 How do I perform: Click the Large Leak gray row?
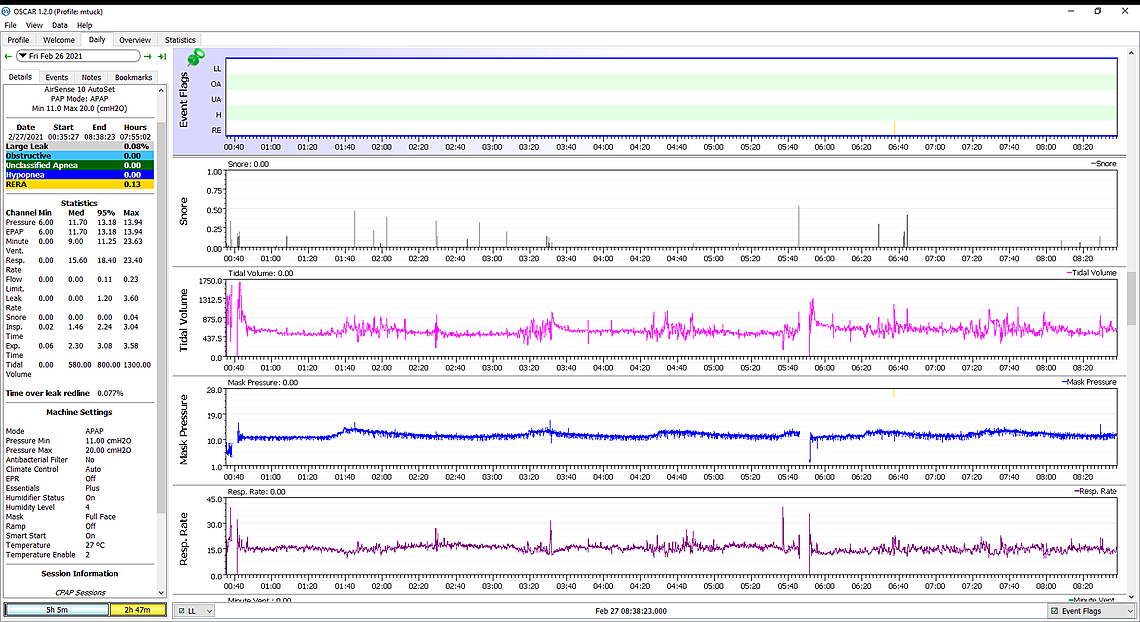click(x=79, y=146)
